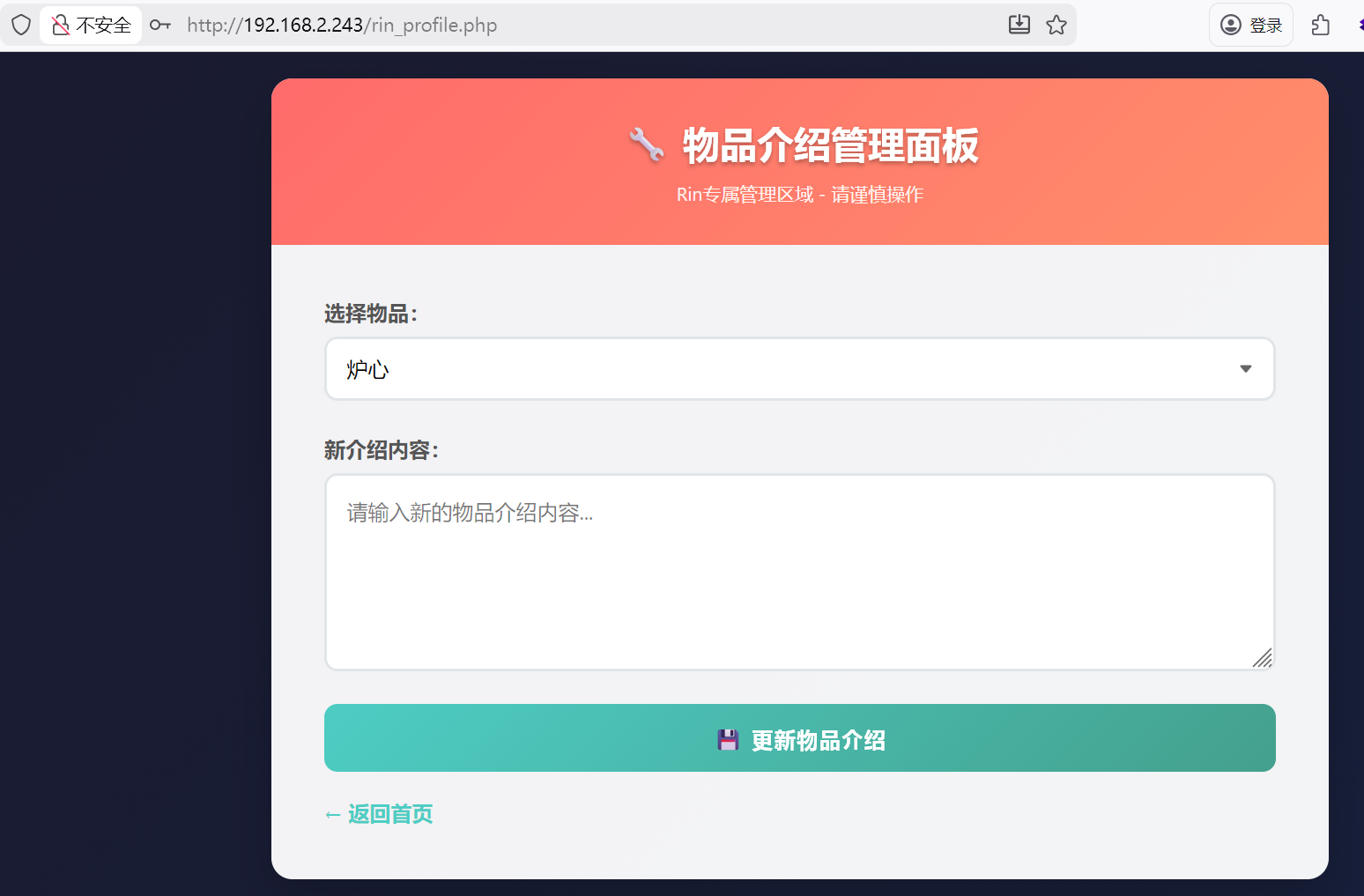Bookmark this page with the star icon
The height and width of the screenshot is (896, 1364).
(x=1056, y=25)
